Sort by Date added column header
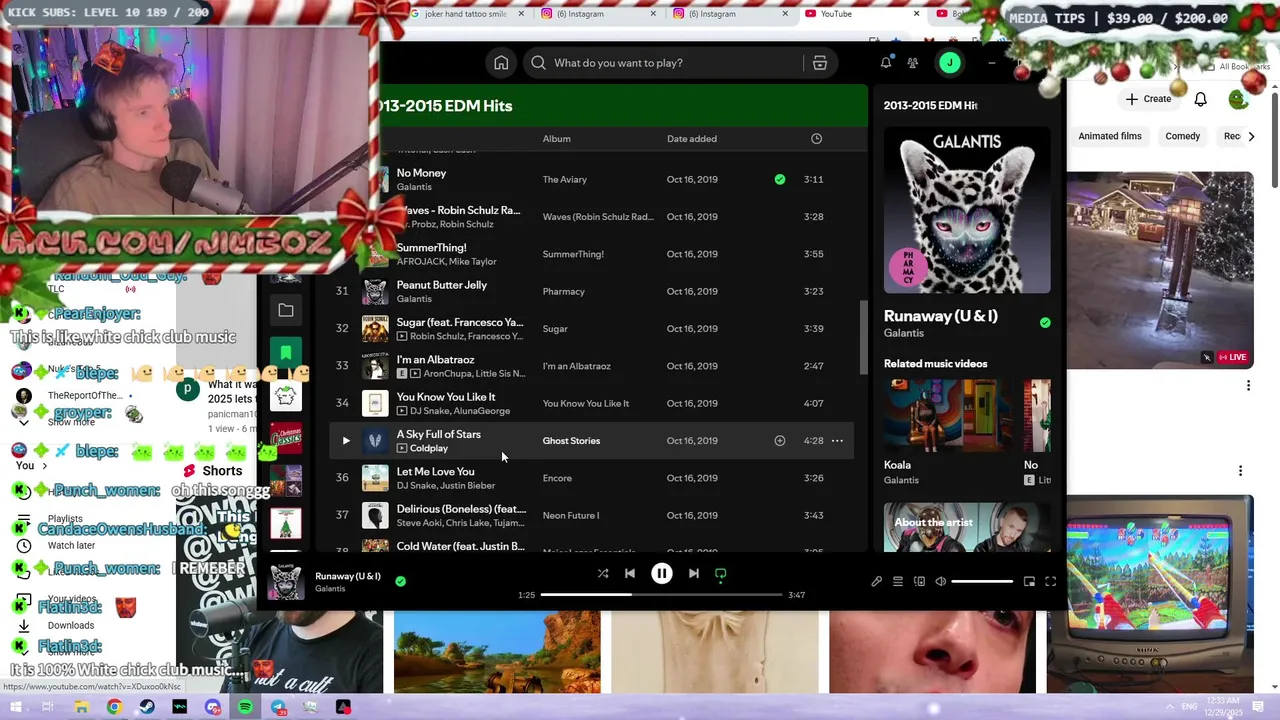Viewport: 1280px width, 720px height. pyautogui.click(x=692, y=139)
